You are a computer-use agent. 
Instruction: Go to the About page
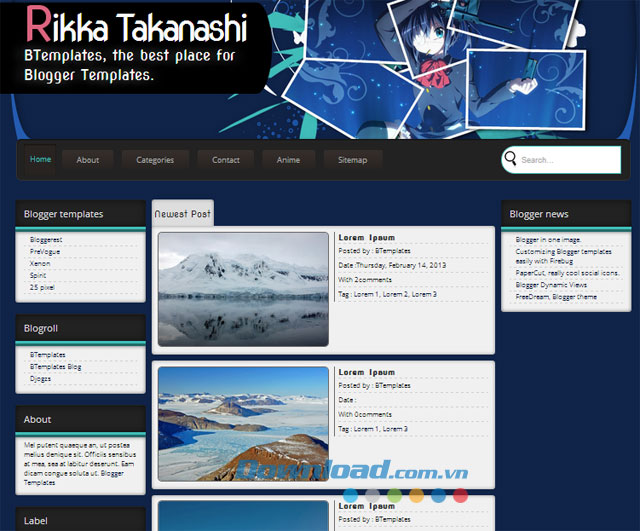[88, 160]
